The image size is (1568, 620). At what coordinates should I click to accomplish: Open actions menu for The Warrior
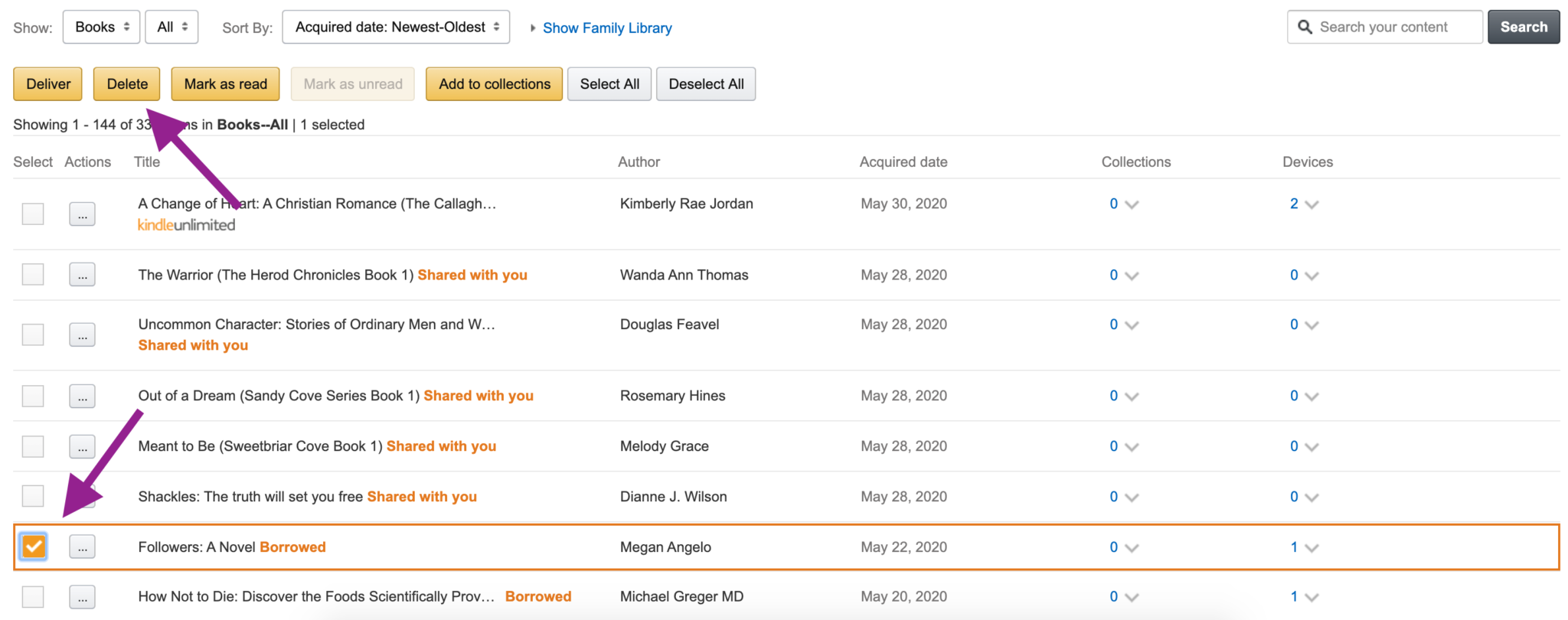(82, 274)
